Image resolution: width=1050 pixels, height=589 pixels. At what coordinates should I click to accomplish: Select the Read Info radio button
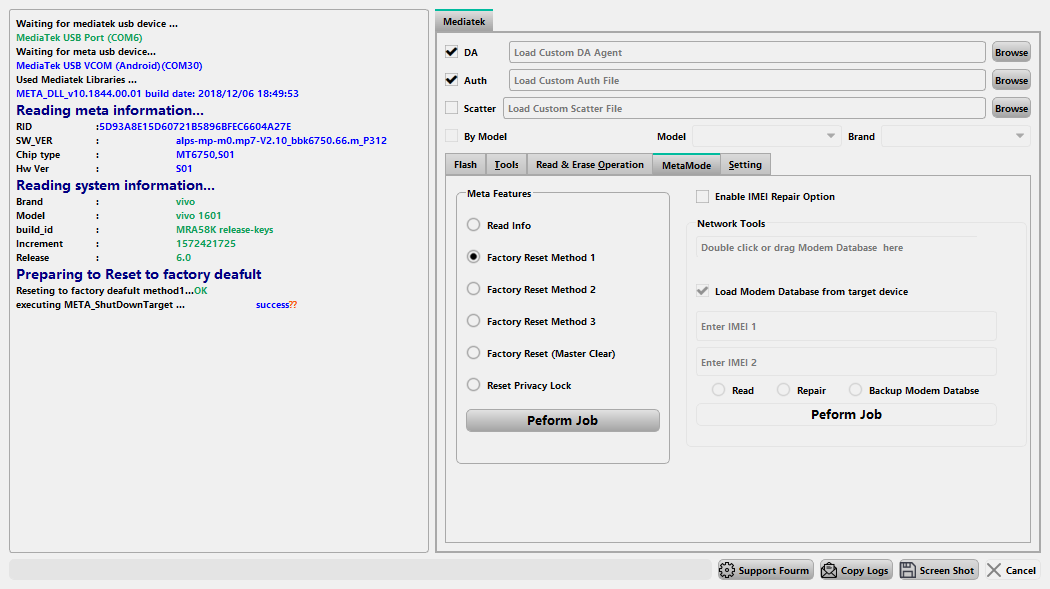[473, 225]
